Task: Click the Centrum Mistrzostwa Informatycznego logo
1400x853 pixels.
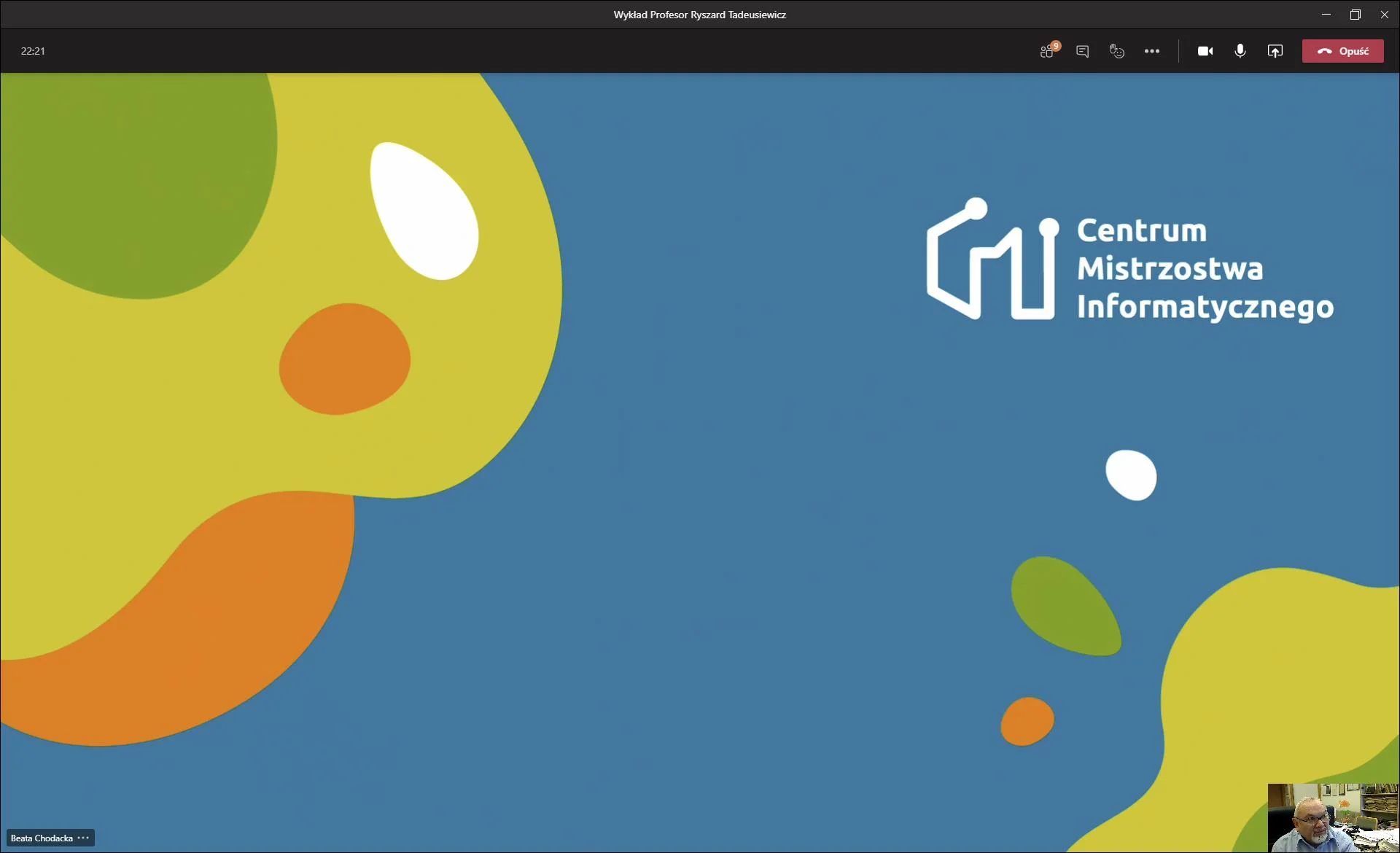Action: point(1129,260)
